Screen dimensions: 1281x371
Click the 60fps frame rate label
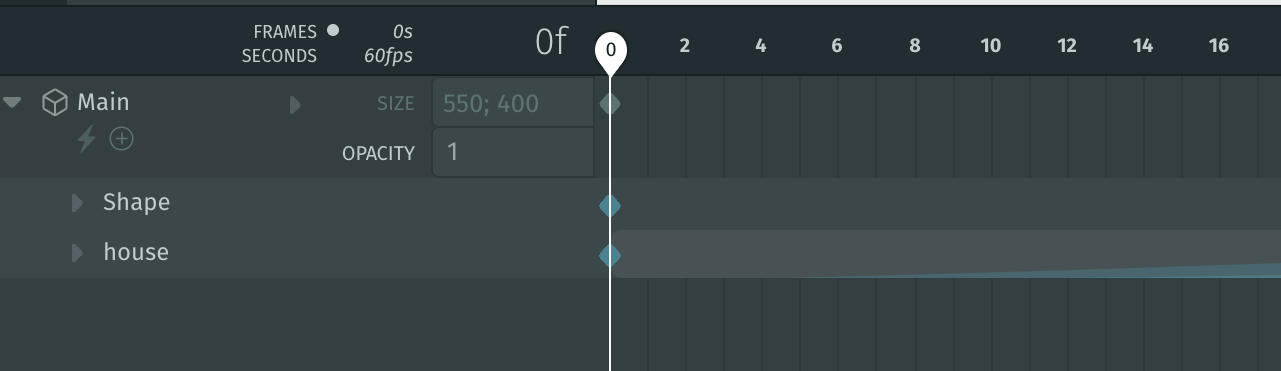pyautogui.click(x=388, y=56)
